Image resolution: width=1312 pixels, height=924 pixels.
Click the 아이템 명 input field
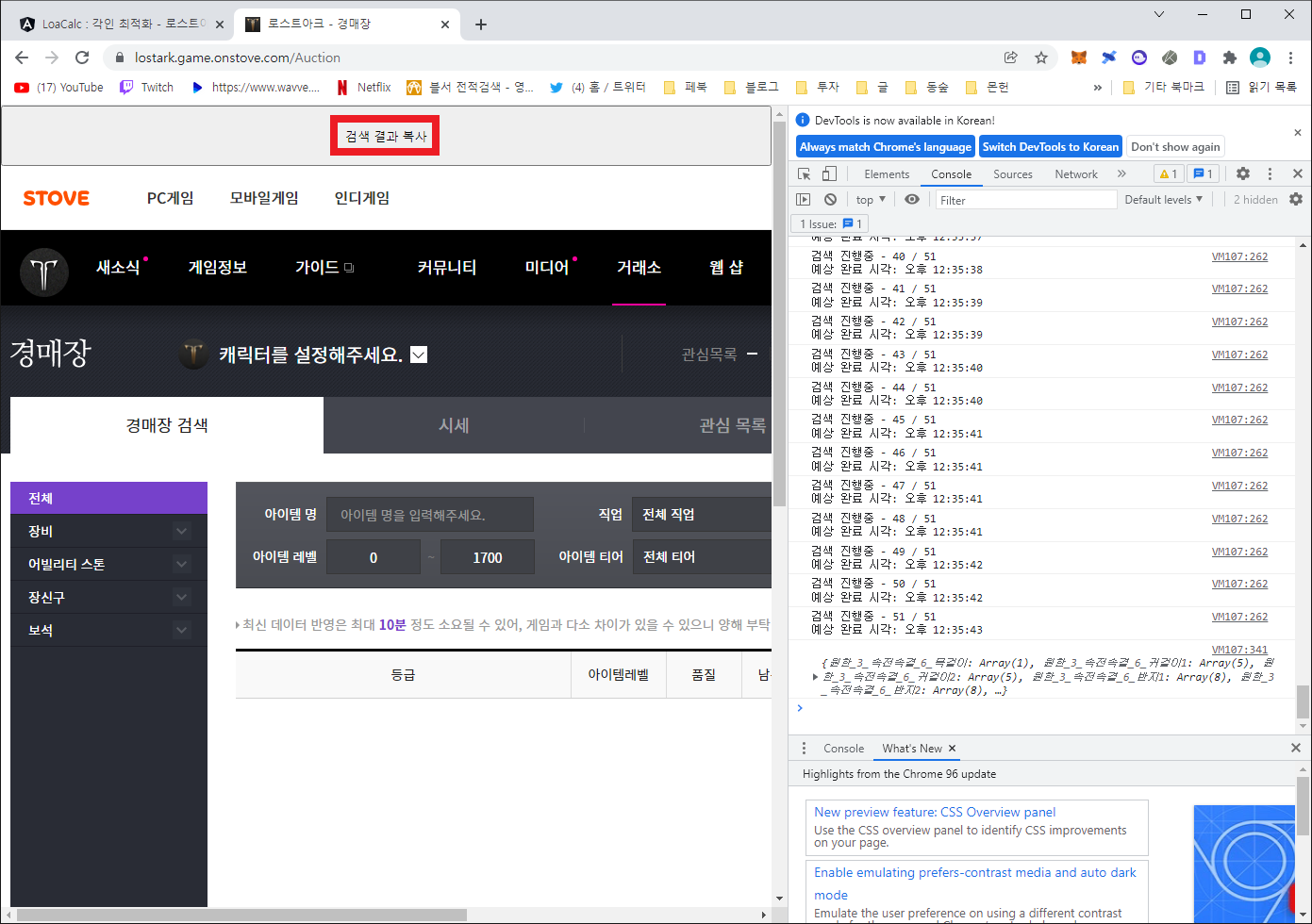430,514
